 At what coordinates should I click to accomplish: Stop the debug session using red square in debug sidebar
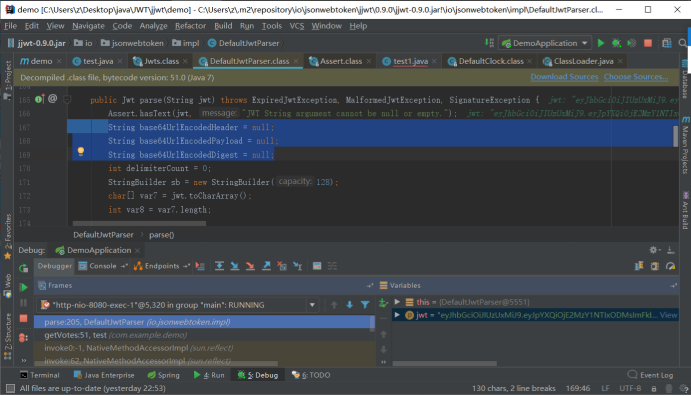[23, 318]
